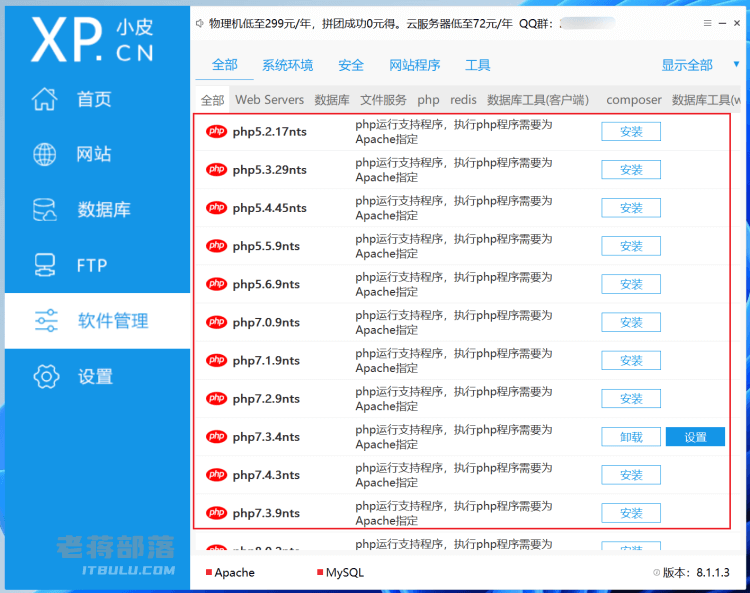Open the 首页 home icon in sidebar

pos(44,99)
